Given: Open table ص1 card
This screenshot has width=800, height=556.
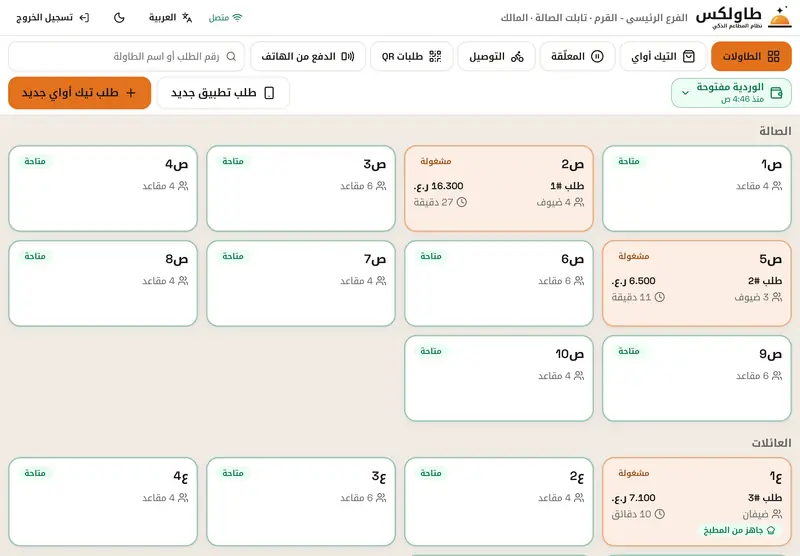Looking at the screenshot, I should pyautogui.click(x=696, y=188).
